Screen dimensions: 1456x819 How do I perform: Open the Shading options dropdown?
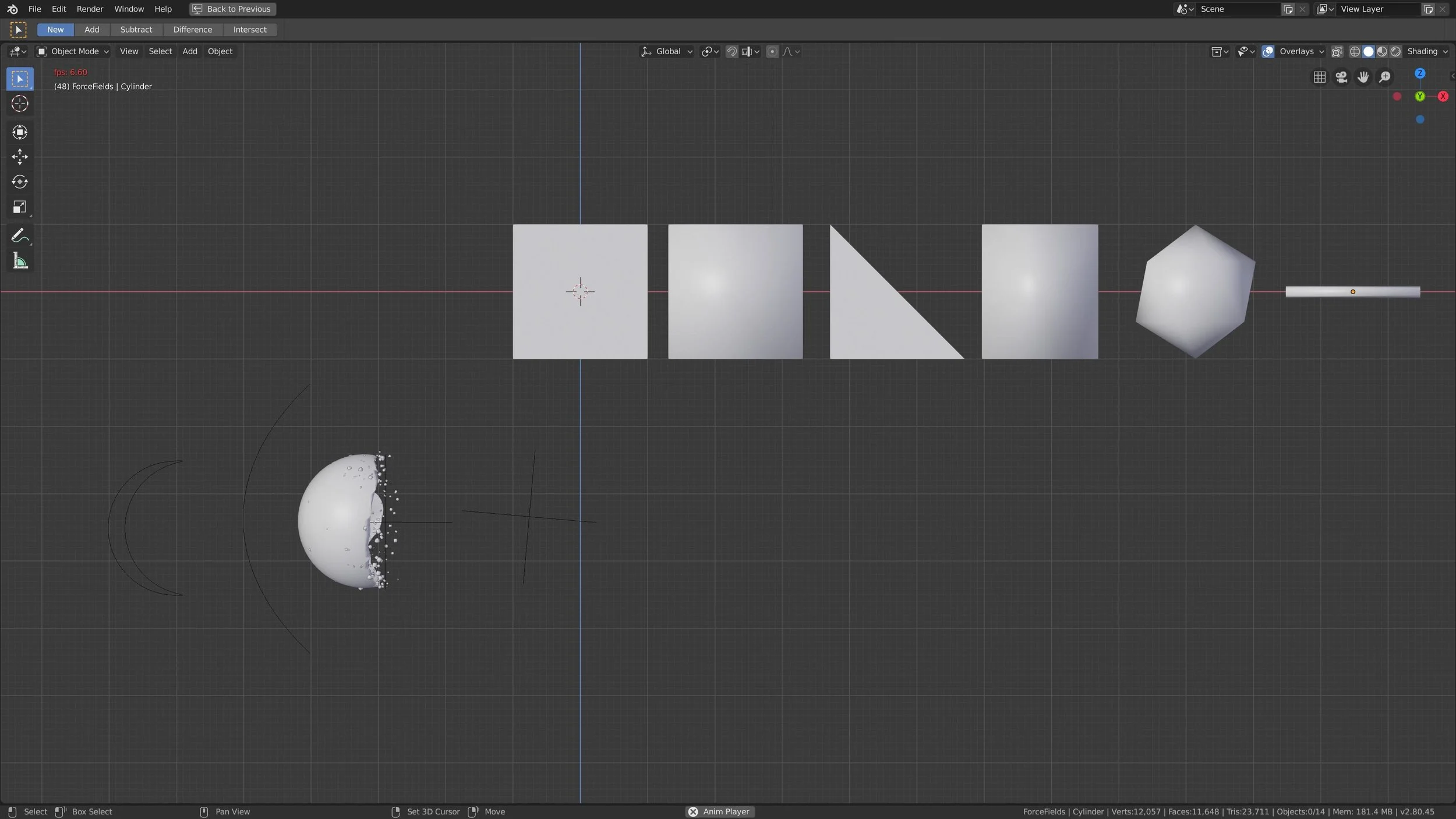pos(1427,51)
